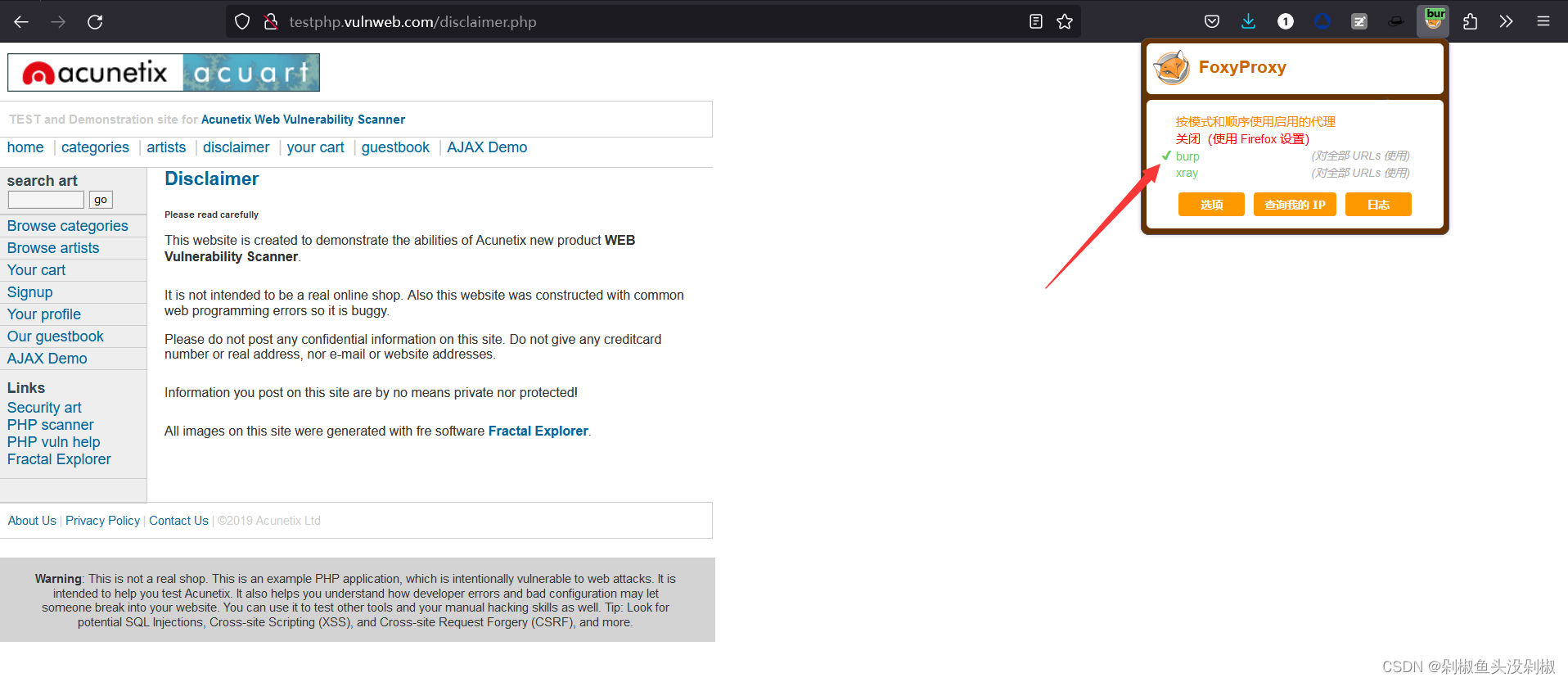Open your cart in top navigation
1568x682 pixels.
315,147
